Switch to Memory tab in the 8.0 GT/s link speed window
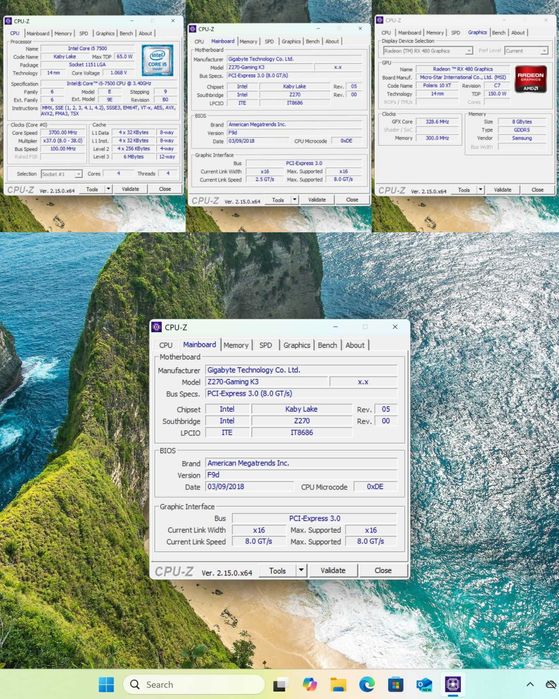This screenshot has height=699, width=559. point(236,345)
